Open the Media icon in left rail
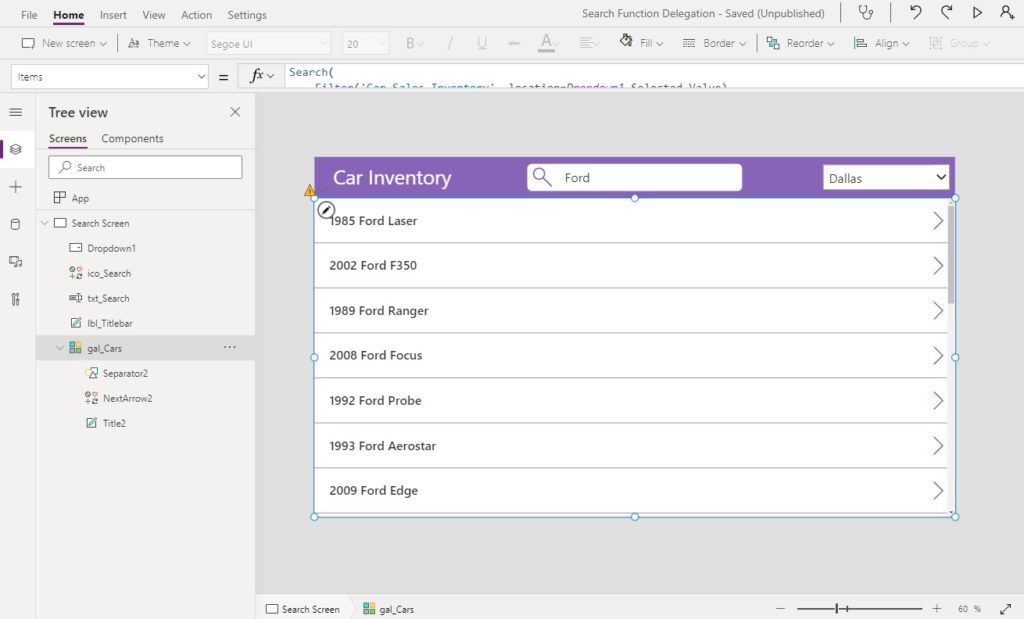Image resolution: width=1024 pixels, height=619 pixels. (16, 262)
